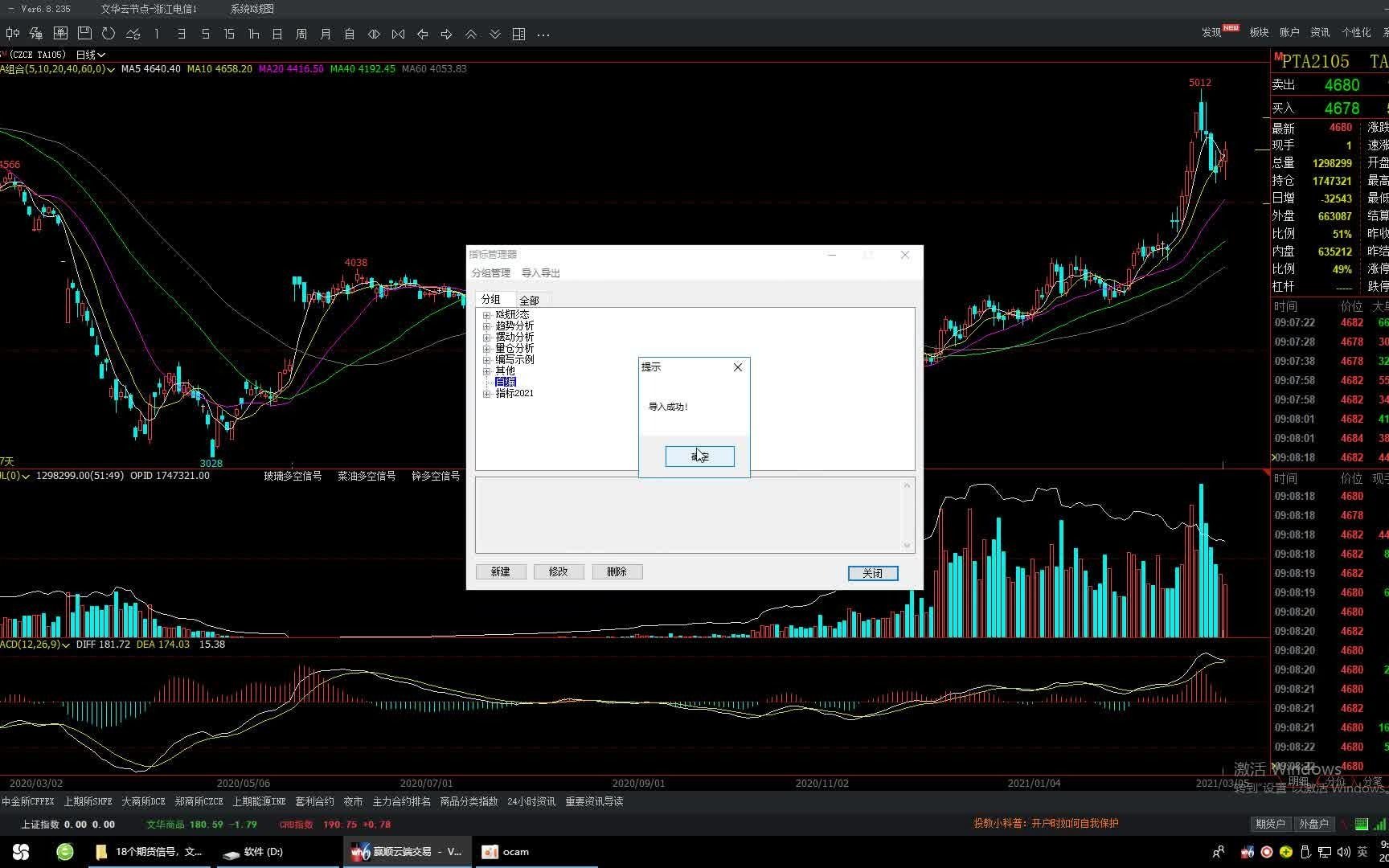Click the 删除 button
The image size is (1389, 868).
(x=617, y=571)
